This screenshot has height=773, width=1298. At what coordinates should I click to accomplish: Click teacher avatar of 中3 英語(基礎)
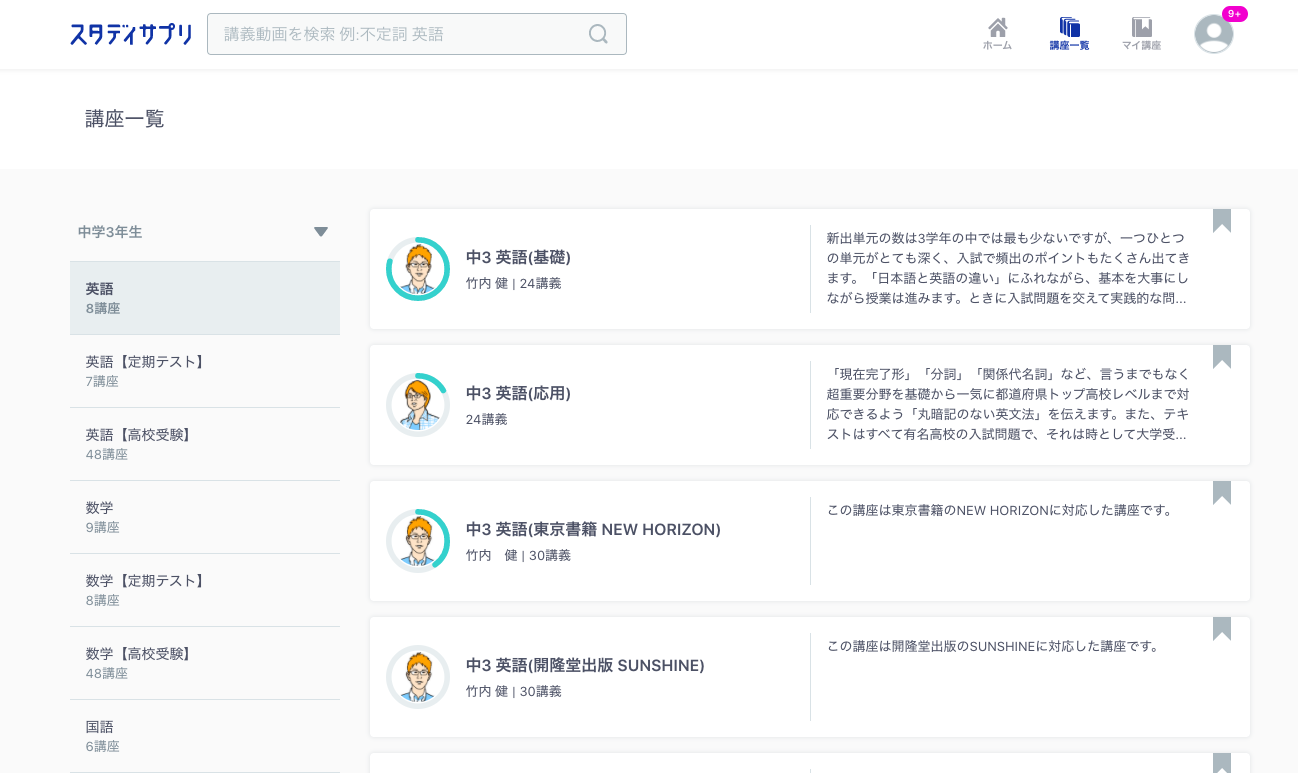418,269
